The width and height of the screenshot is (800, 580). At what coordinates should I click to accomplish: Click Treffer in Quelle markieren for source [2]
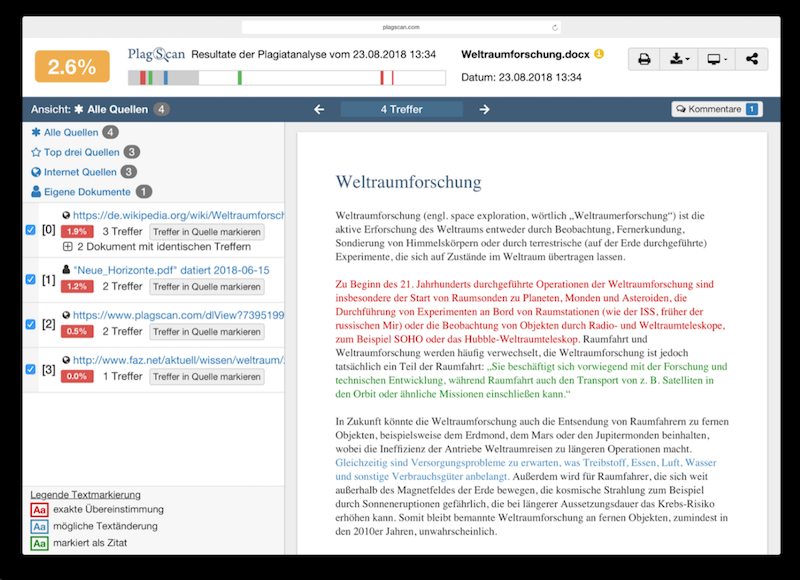[207, 332]
